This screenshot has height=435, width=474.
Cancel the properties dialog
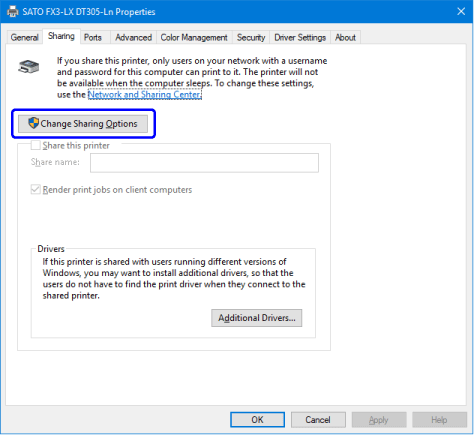(318, 420)
